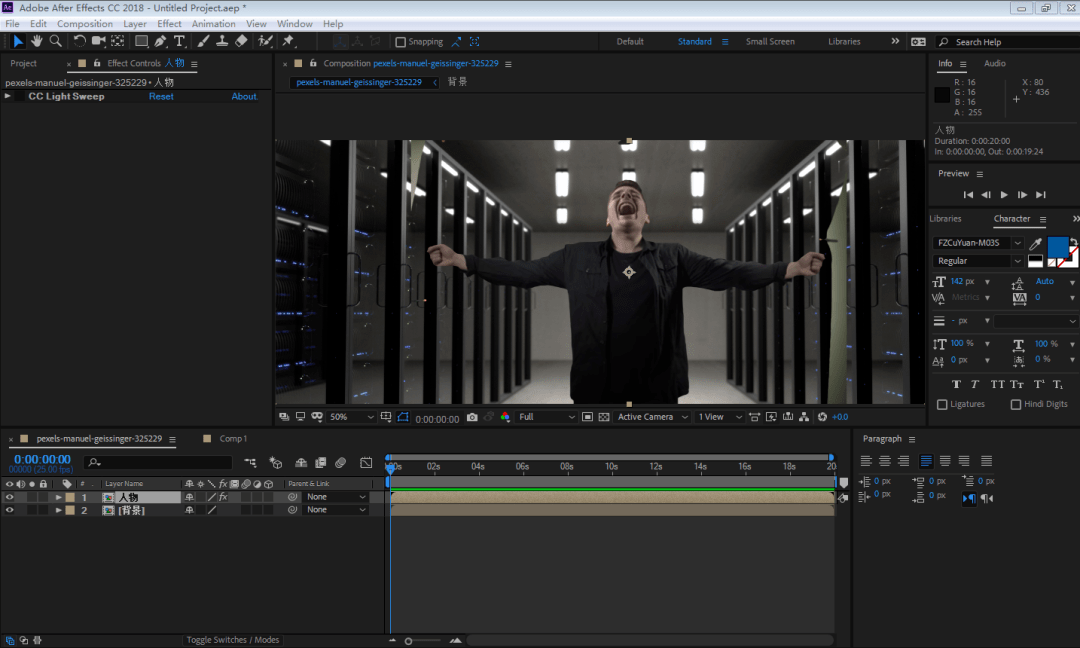Open the Composition menu
The image size is (1080, 648).
coord(84,24)
